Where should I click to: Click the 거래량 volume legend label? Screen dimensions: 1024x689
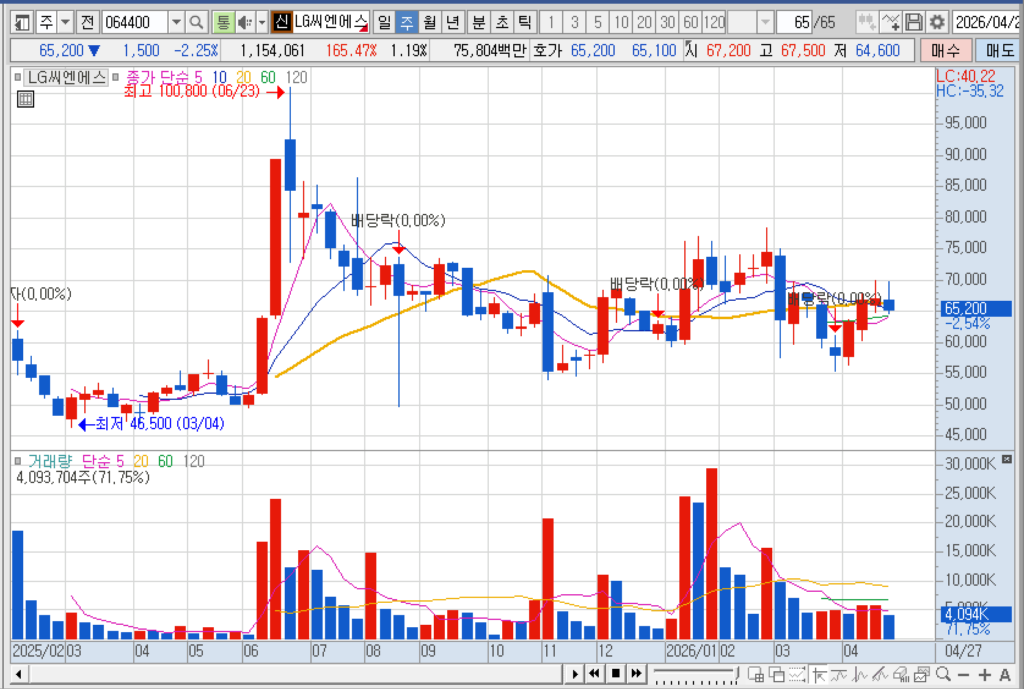coord(50,462)
